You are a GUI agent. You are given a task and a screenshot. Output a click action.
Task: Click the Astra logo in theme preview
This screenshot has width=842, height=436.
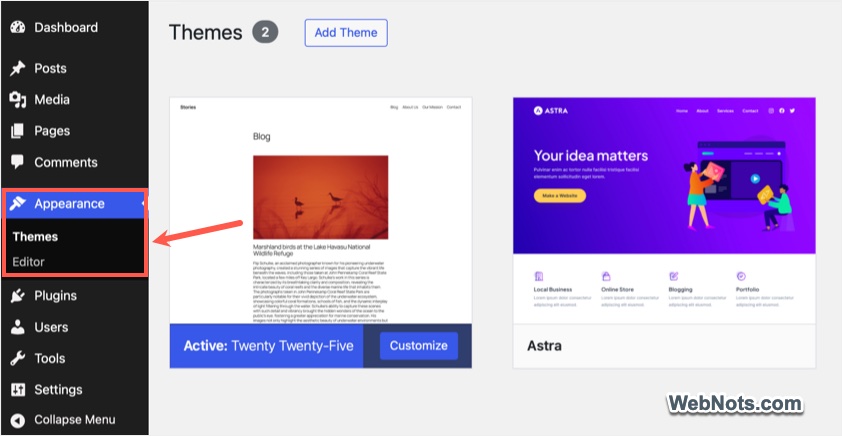pyautogui.click(x=550, y=111)
